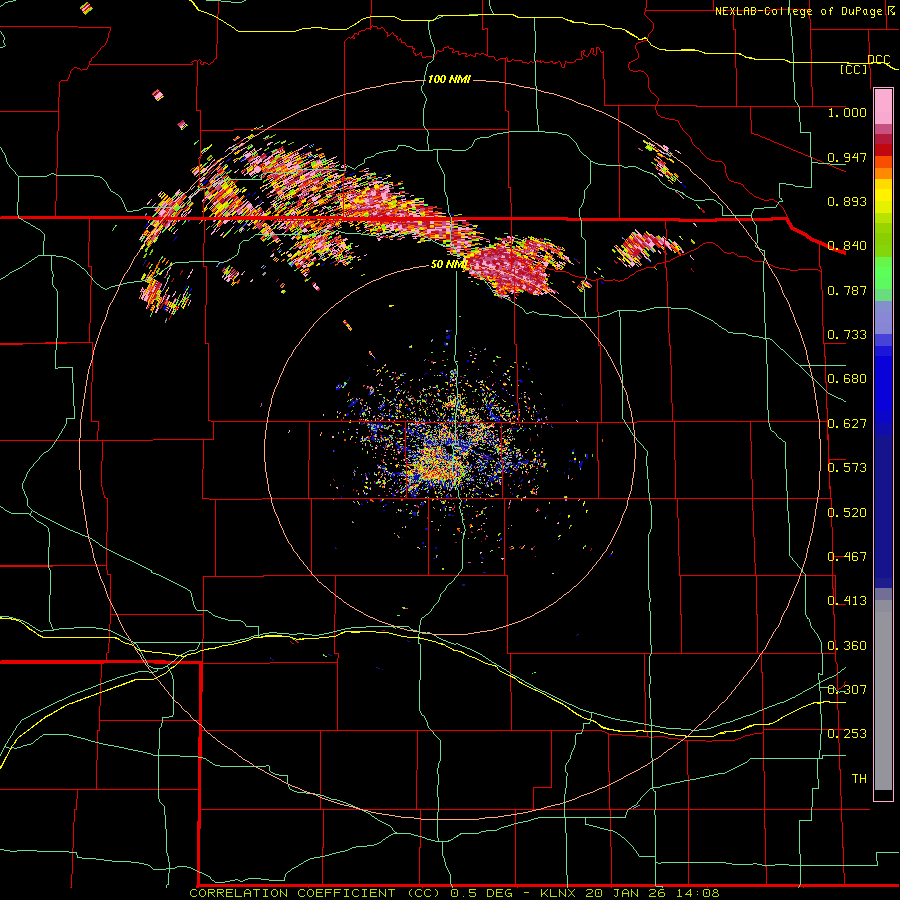900x900 pixels.
Task: Click the TH label on the color scale
Action: pos(859,779)
